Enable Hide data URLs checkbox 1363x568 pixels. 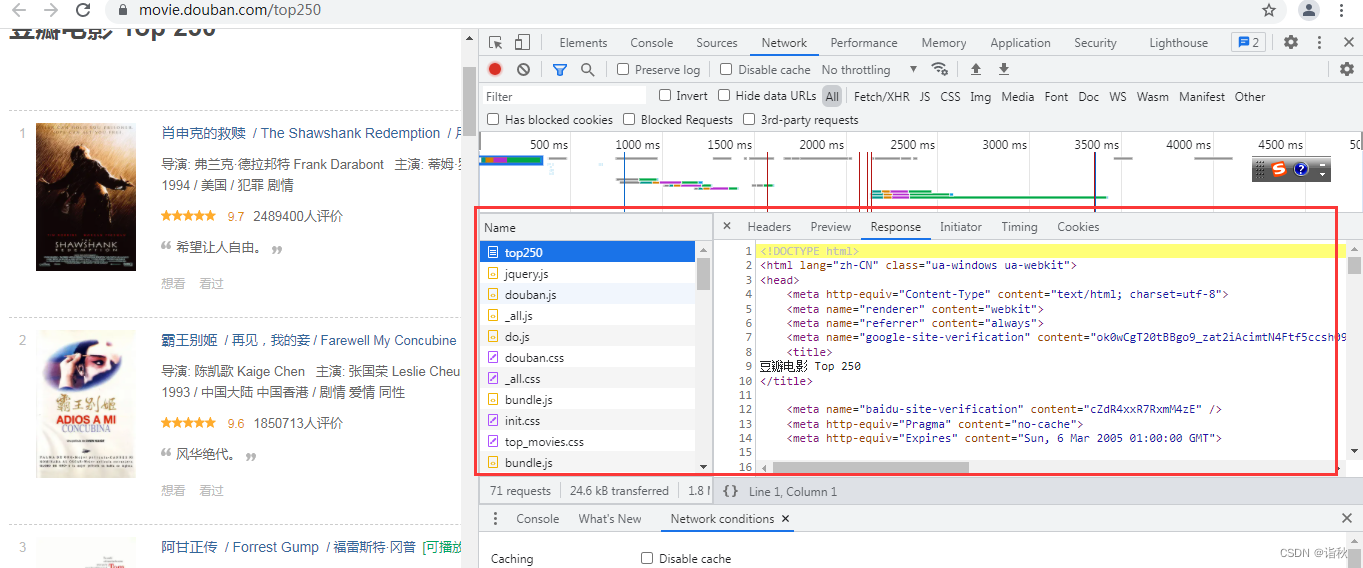tap(724, 96)
